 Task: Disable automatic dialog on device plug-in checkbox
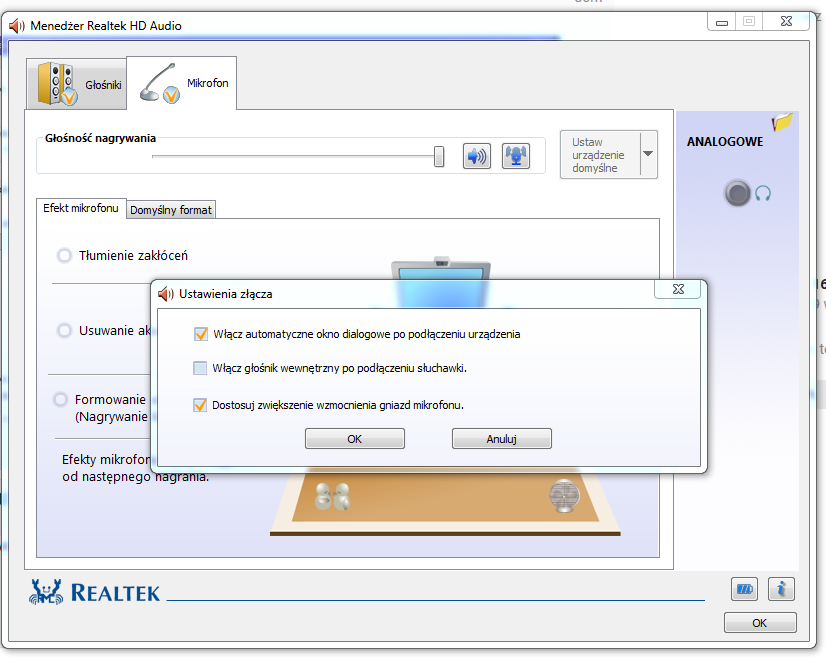[x=201, y=334]
